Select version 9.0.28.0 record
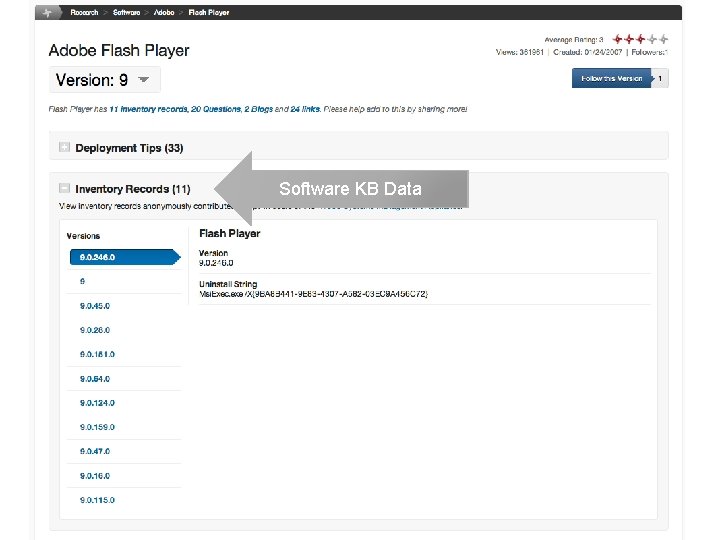The width and height of the screenshot is (720, 540). pyautogui.click(x=95, y=330)
